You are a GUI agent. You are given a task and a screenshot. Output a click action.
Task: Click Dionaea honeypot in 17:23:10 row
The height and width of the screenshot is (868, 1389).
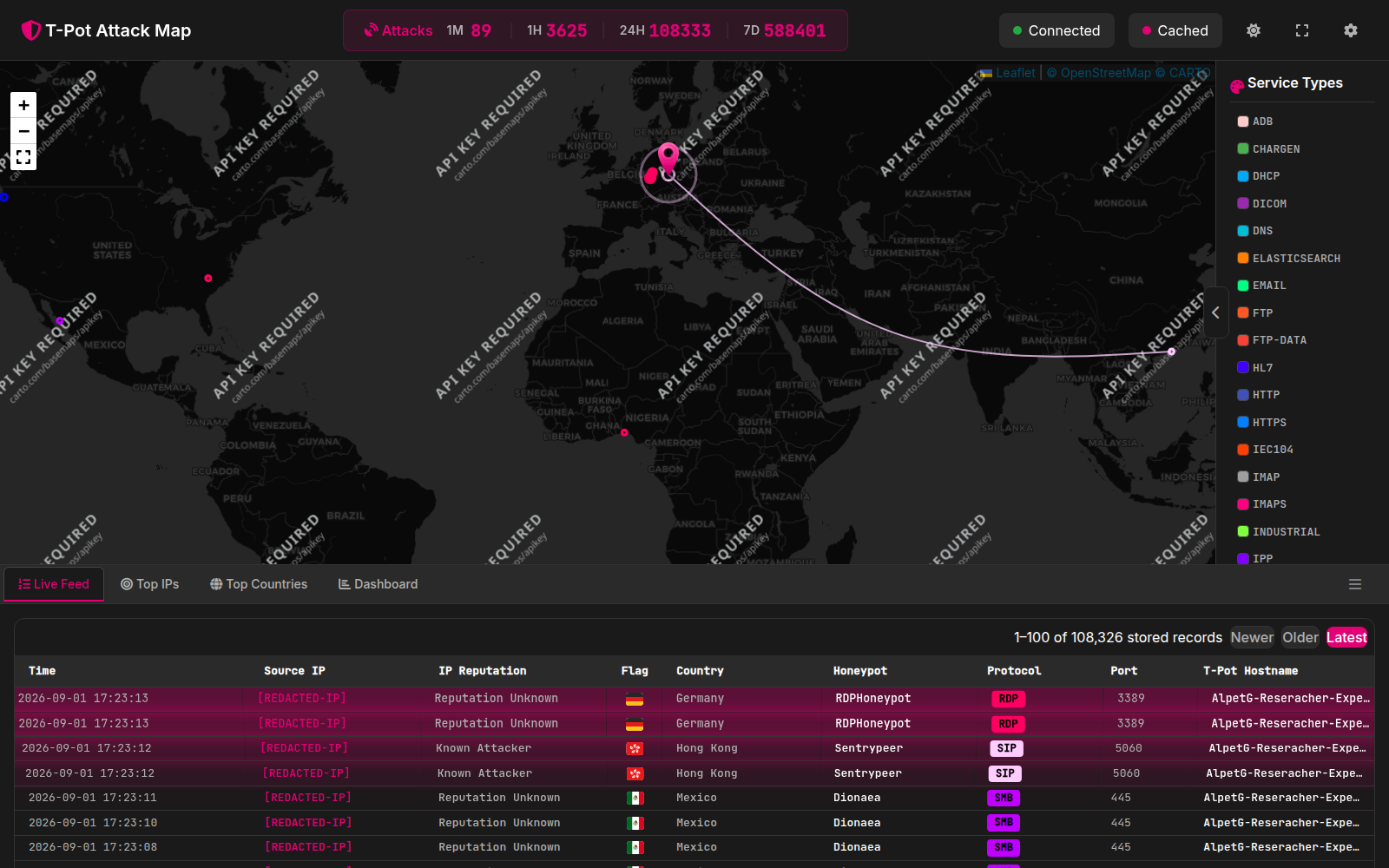pos(857,823)
